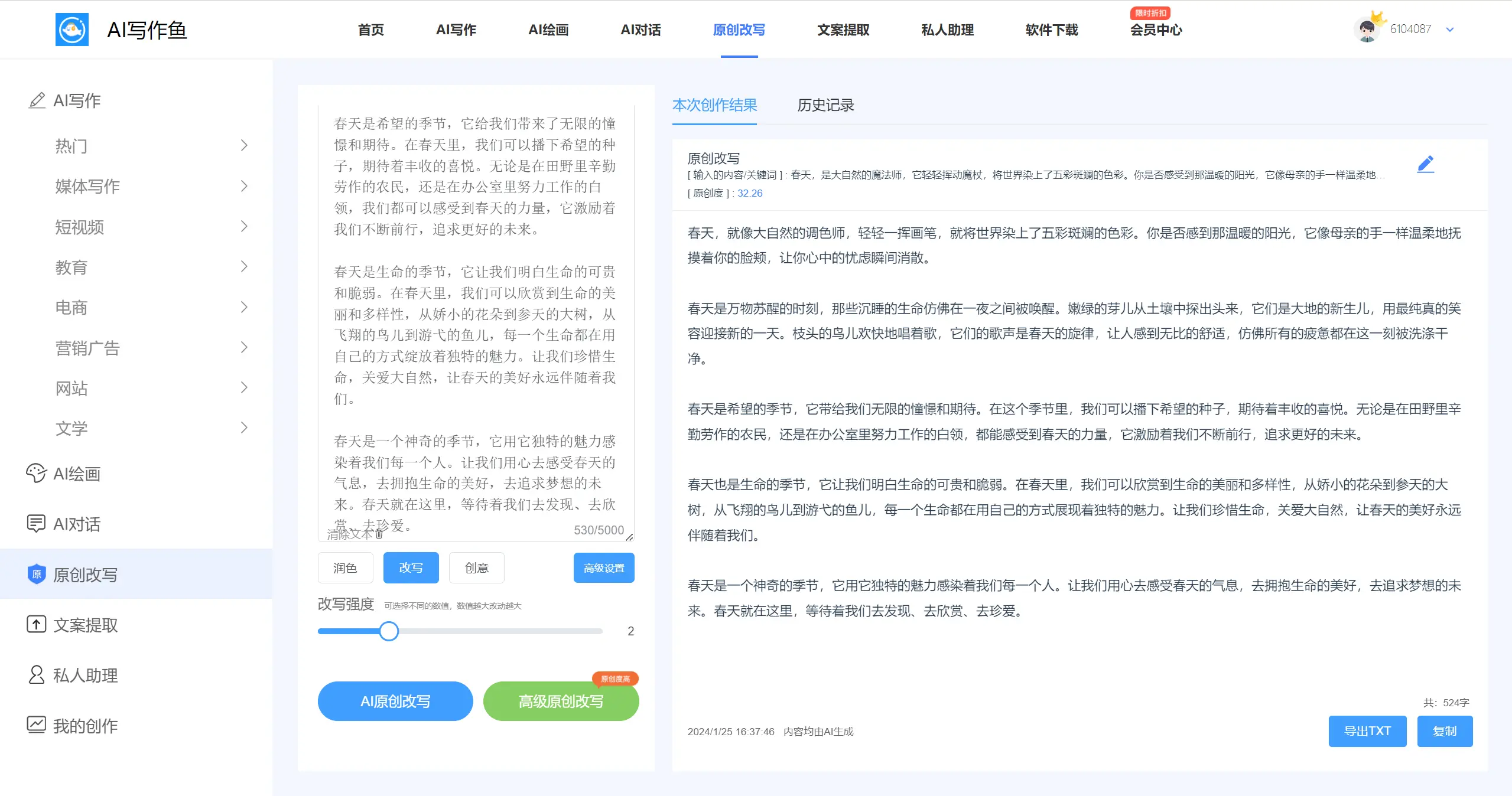Select the 润色 mode option
The width and height of the screenshot is (1512, 796).
[345, 567]
